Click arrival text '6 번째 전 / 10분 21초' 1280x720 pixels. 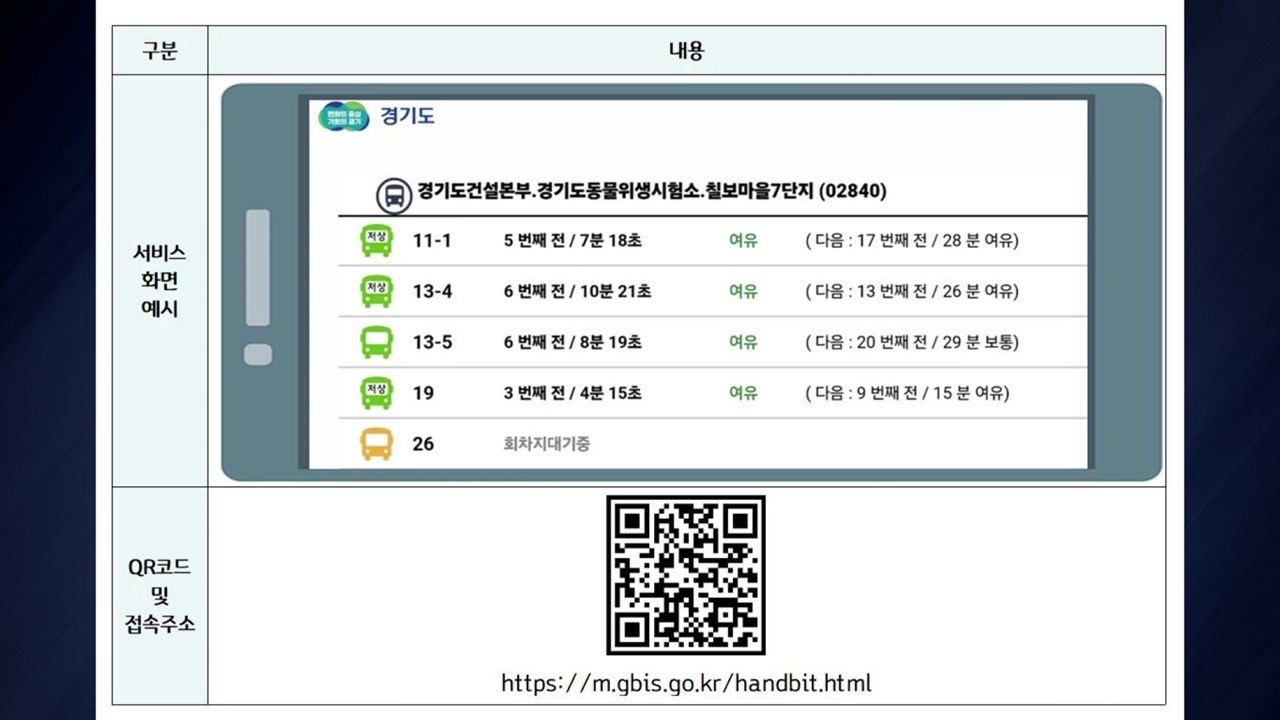pos(577,292)
